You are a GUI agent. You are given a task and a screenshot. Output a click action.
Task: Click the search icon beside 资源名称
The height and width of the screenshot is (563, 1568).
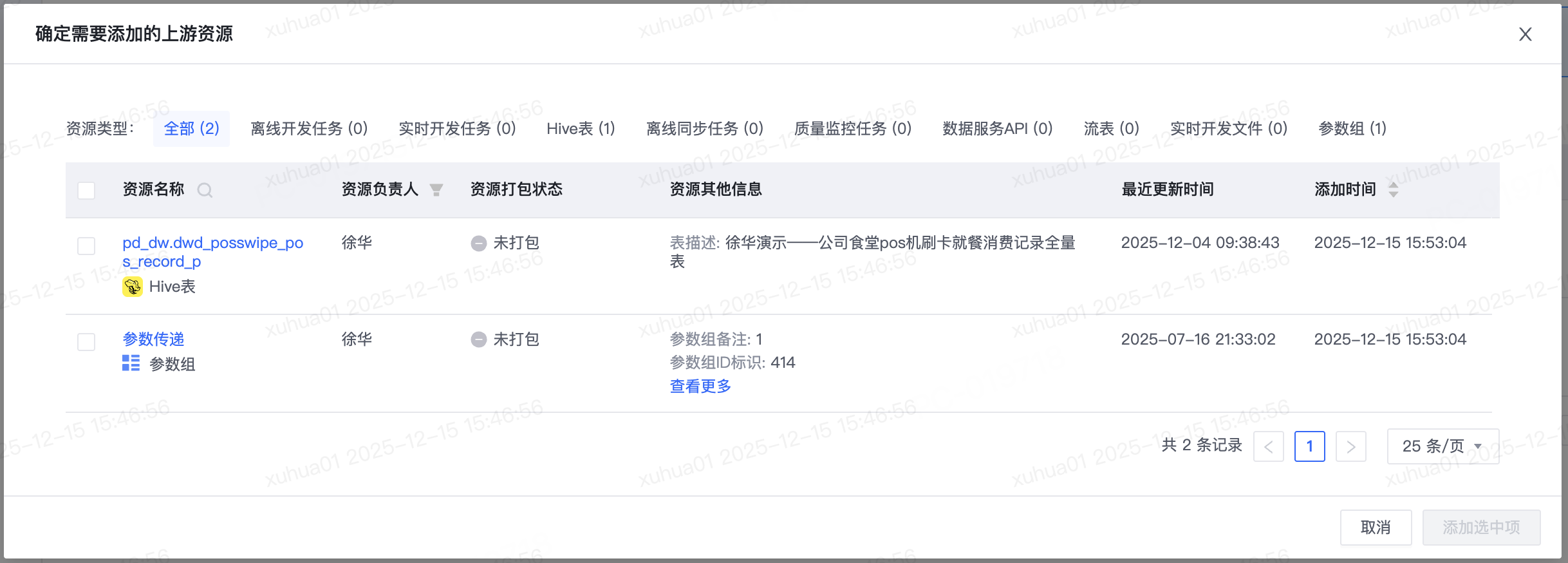click(x=205, y=190)
